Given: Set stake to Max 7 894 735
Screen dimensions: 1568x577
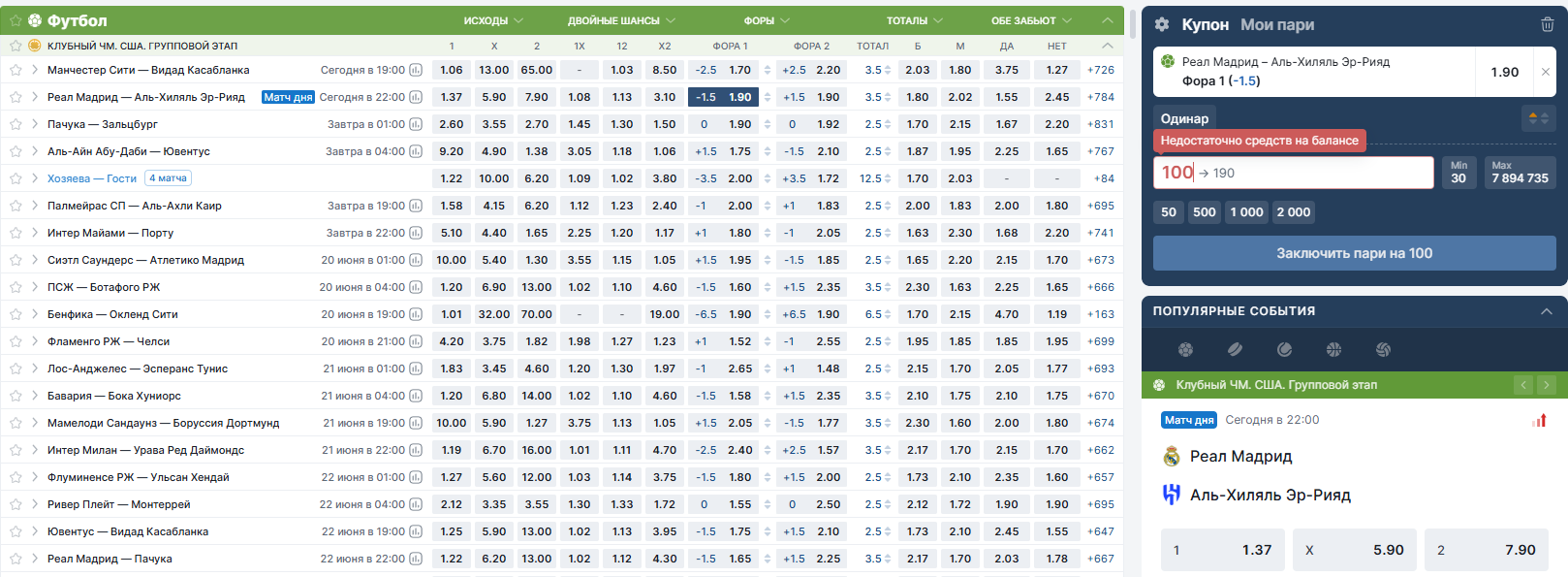Looking at the screenshot, I should click(x=1520, y=173).
